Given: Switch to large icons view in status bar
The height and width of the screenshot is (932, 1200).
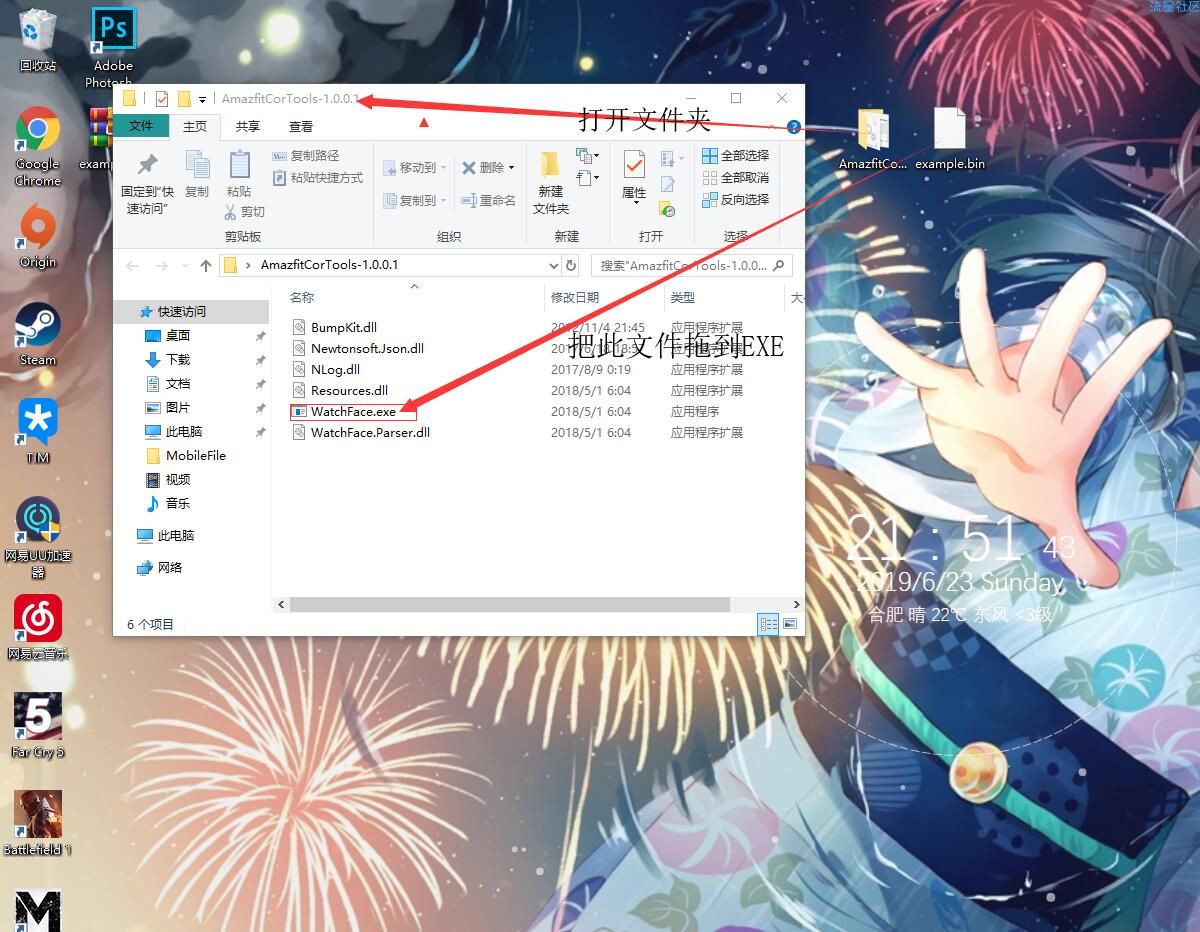Looking at the screenshot, I should 790,624.
